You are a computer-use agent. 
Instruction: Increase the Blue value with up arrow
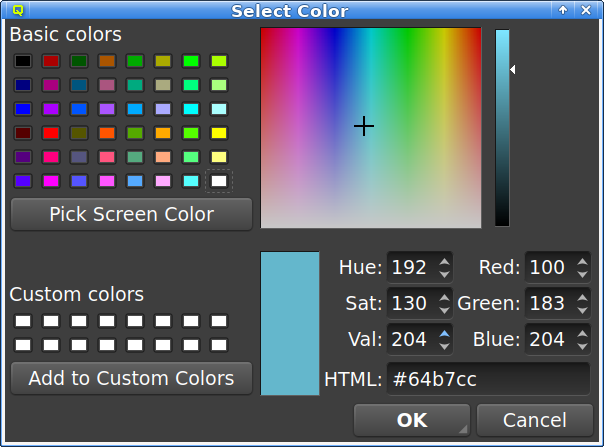pos(582,333)
